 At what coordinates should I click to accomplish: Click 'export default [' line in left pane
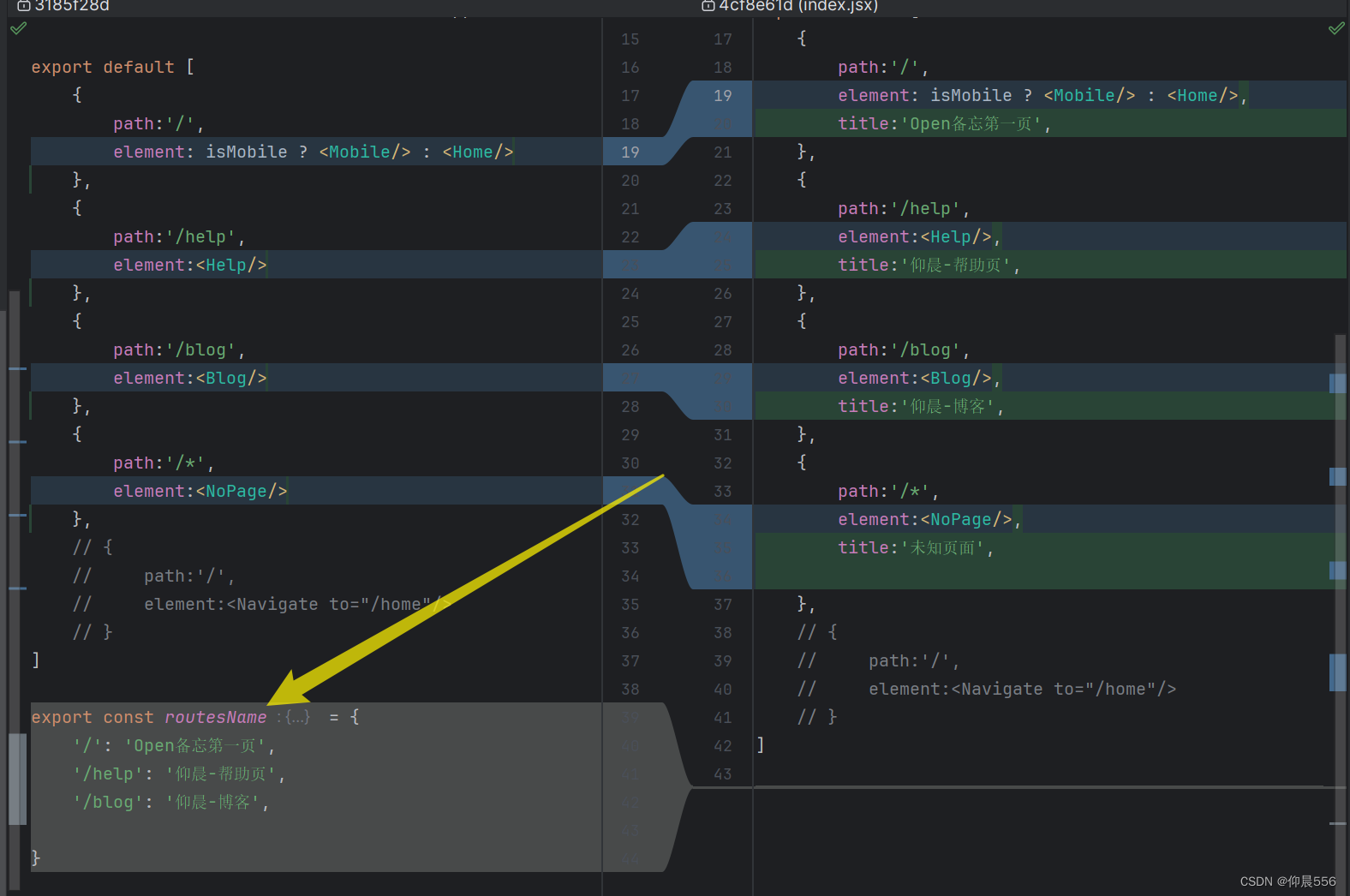click(x=113, y=67)
